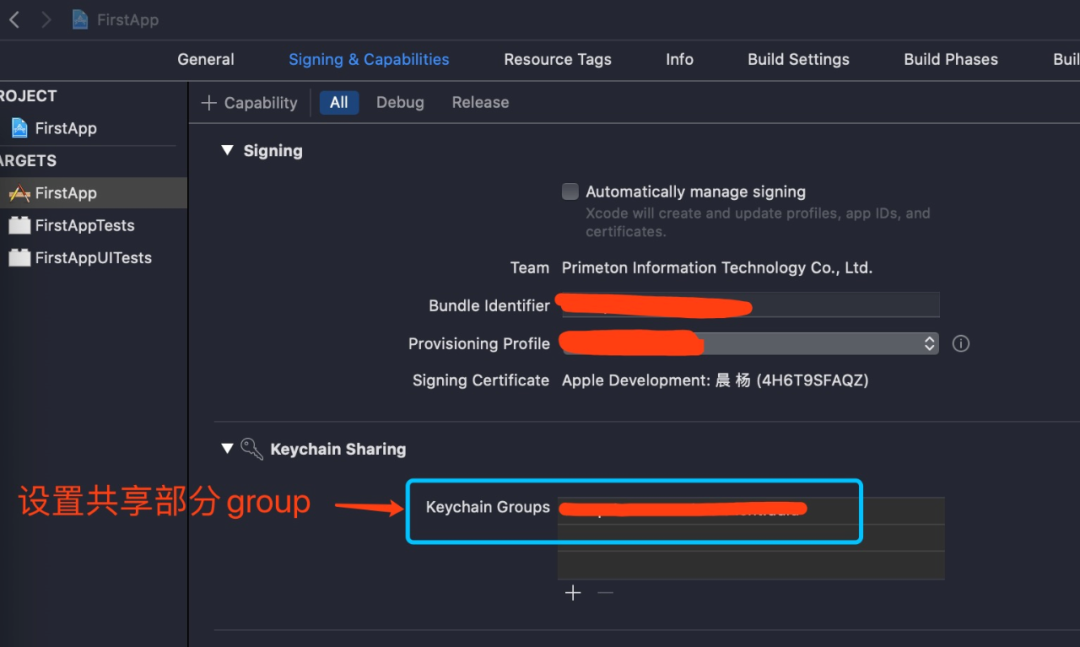The width and height of the screenshot is (1080, 647).
Task: Open the Provisioning Profile dropdown
Action: tap(750, 343)
